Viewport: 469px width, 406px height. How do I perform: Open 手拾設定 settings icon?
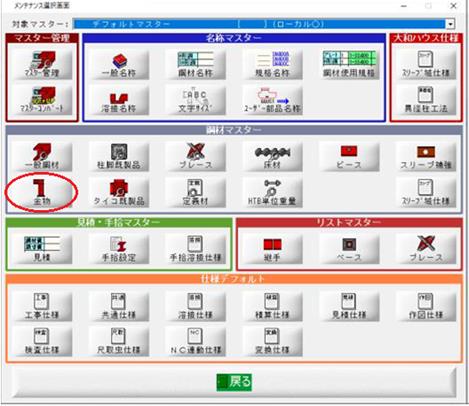point(119,249)
